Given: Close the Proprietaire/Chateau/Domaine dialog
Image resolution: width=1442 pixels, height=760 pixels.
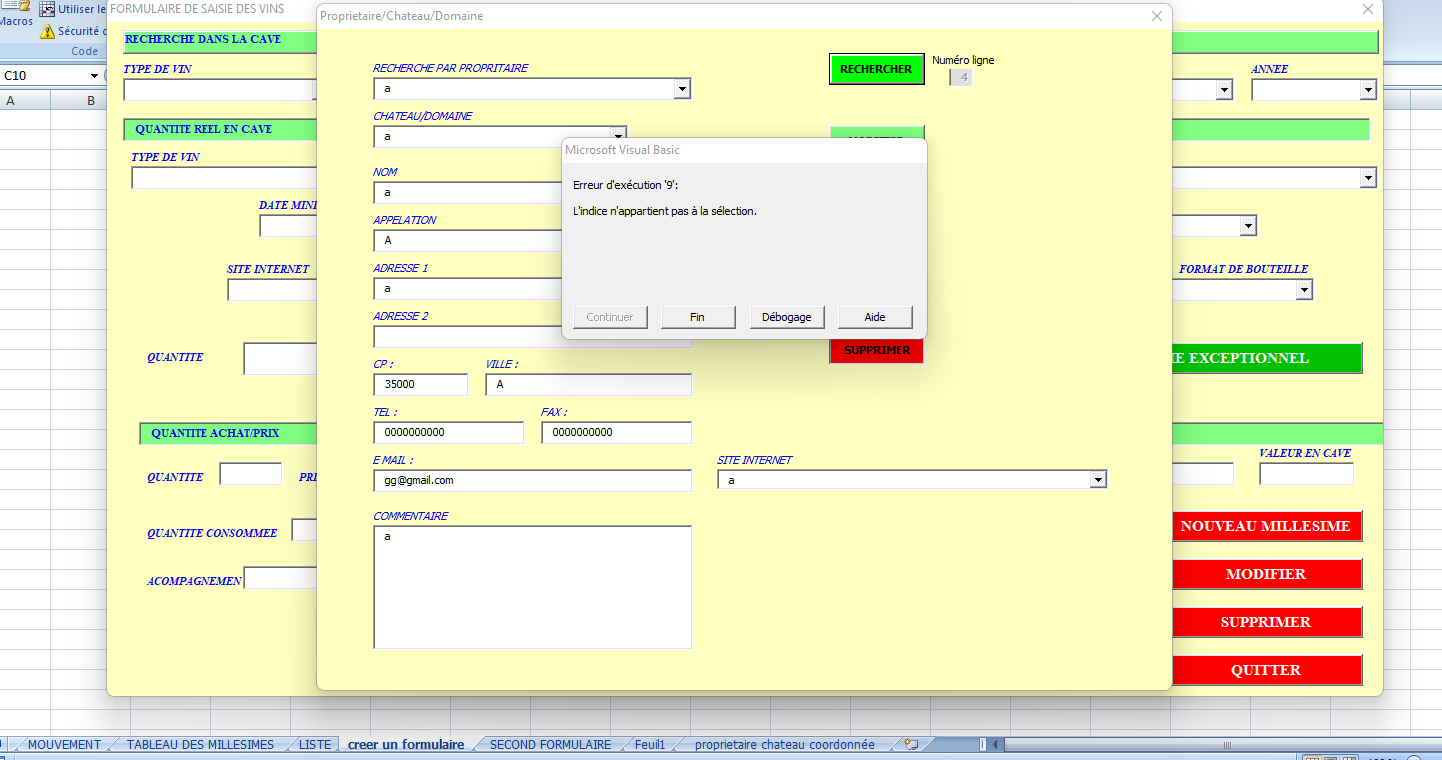Looking at the screenshot, I should [x=1157, y=16].
